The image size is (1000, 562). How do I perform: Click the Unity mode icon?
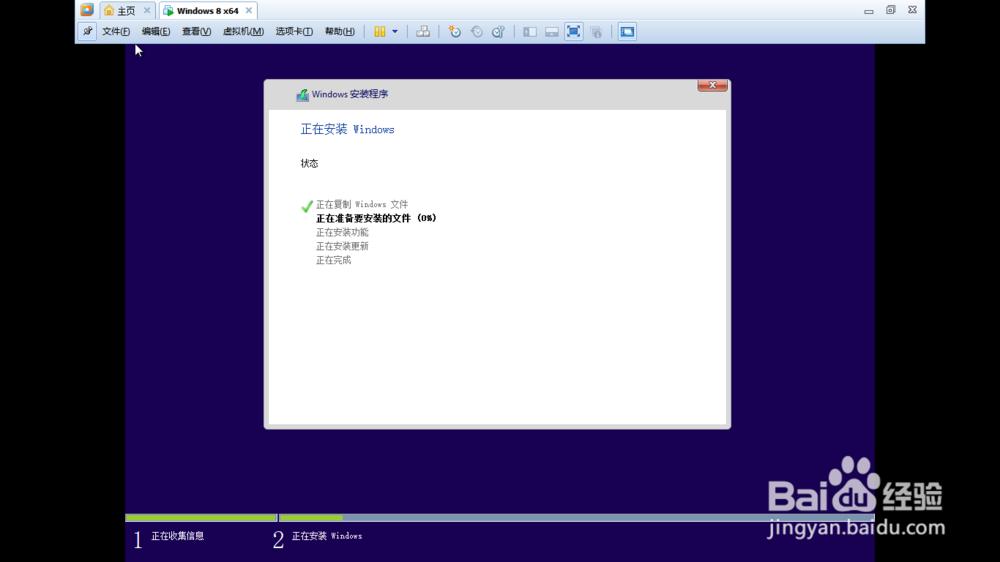[596, 31]
